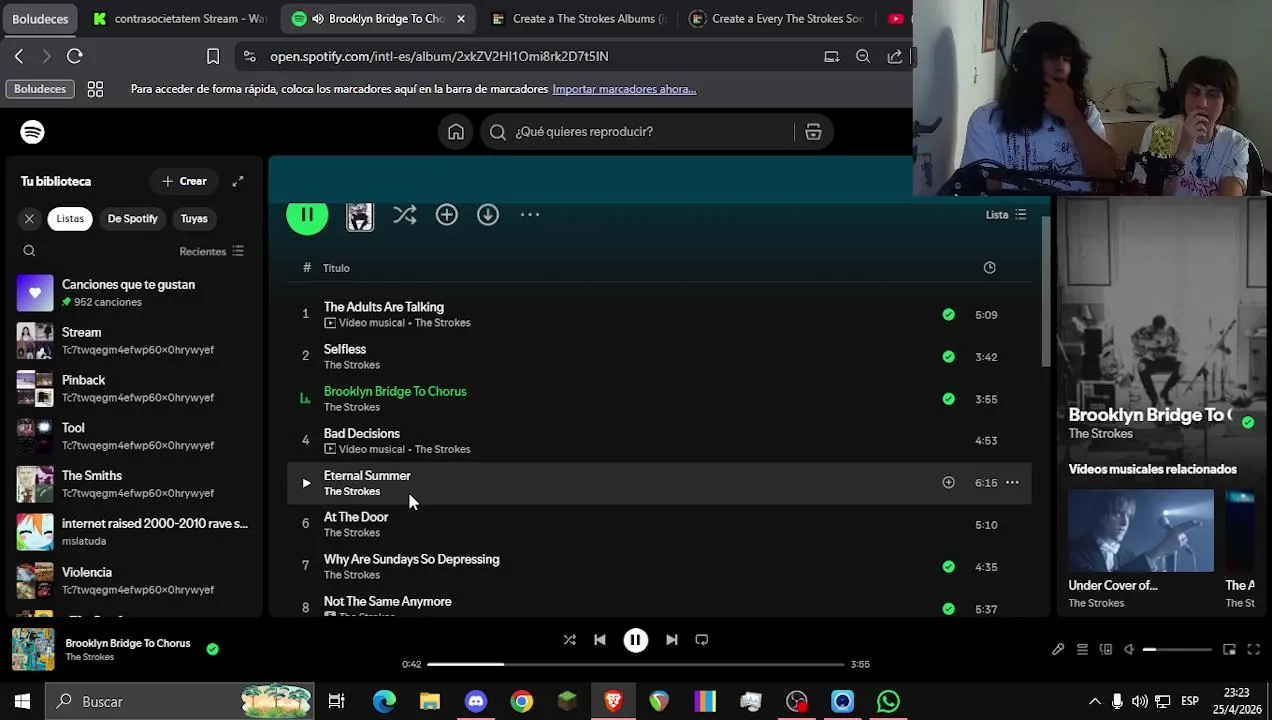The image size is (1272, 720).
Task: Open album more options three dots
Action: click(530, 215)
